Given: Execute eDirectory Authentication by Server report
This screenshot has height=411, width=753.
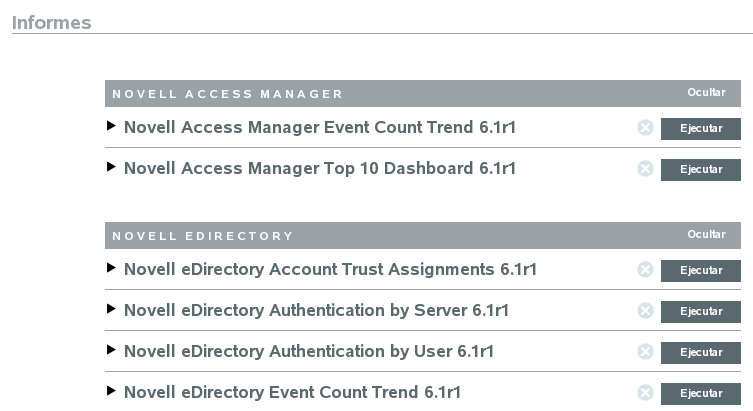Looking at the screenshot, I should pyautogui.click(x=700, y=312).
